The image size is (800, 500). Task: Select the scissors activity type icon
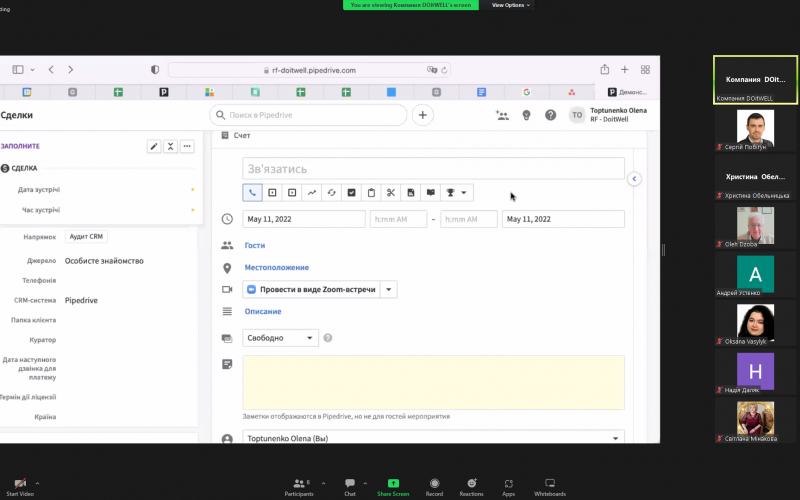[391, 193]
